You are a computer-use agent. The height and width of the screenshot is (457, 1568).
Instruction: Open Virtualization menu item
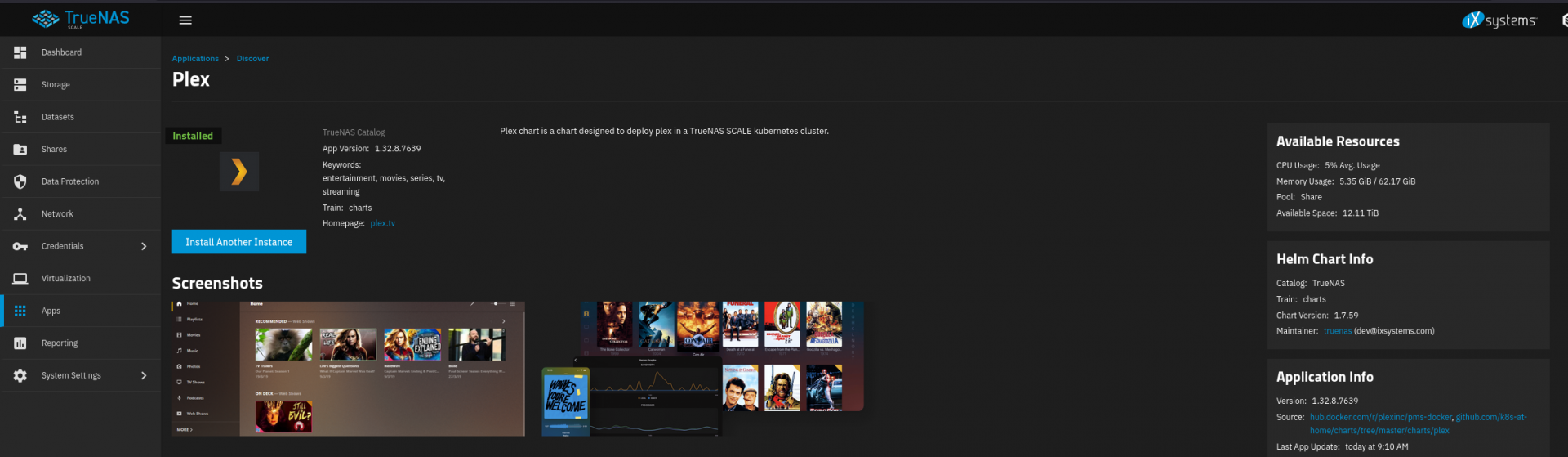pyautogui.click(x=80, y=279)
